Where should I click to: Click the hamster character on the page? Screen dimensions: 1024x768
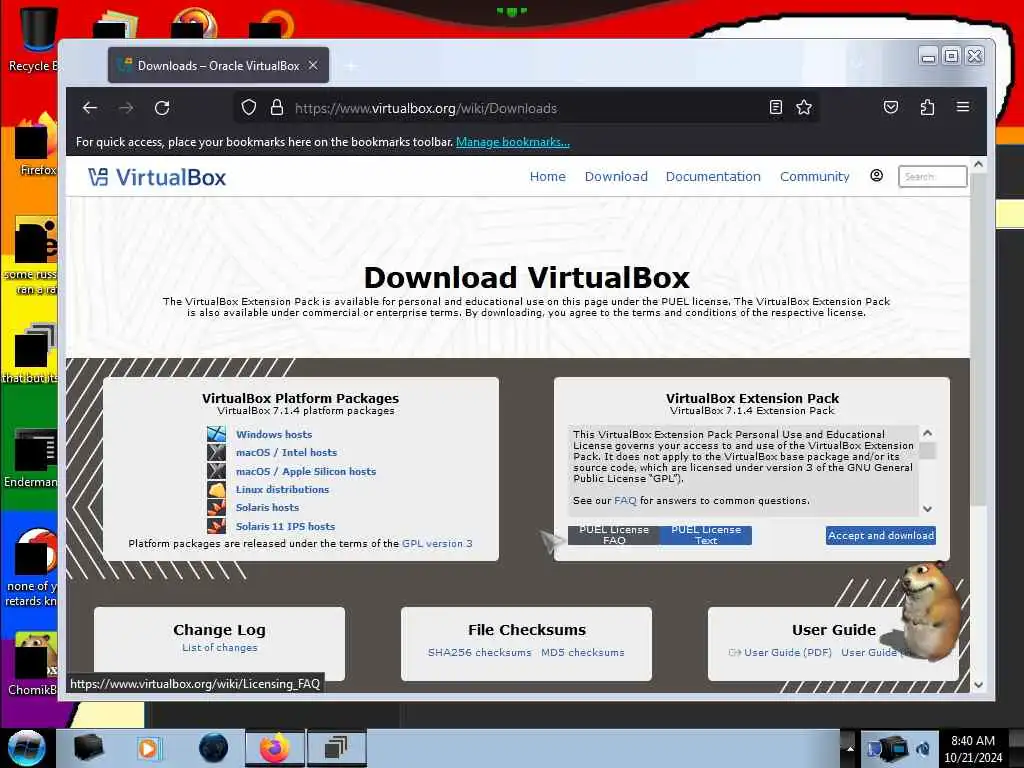click(x=931, y=609)
